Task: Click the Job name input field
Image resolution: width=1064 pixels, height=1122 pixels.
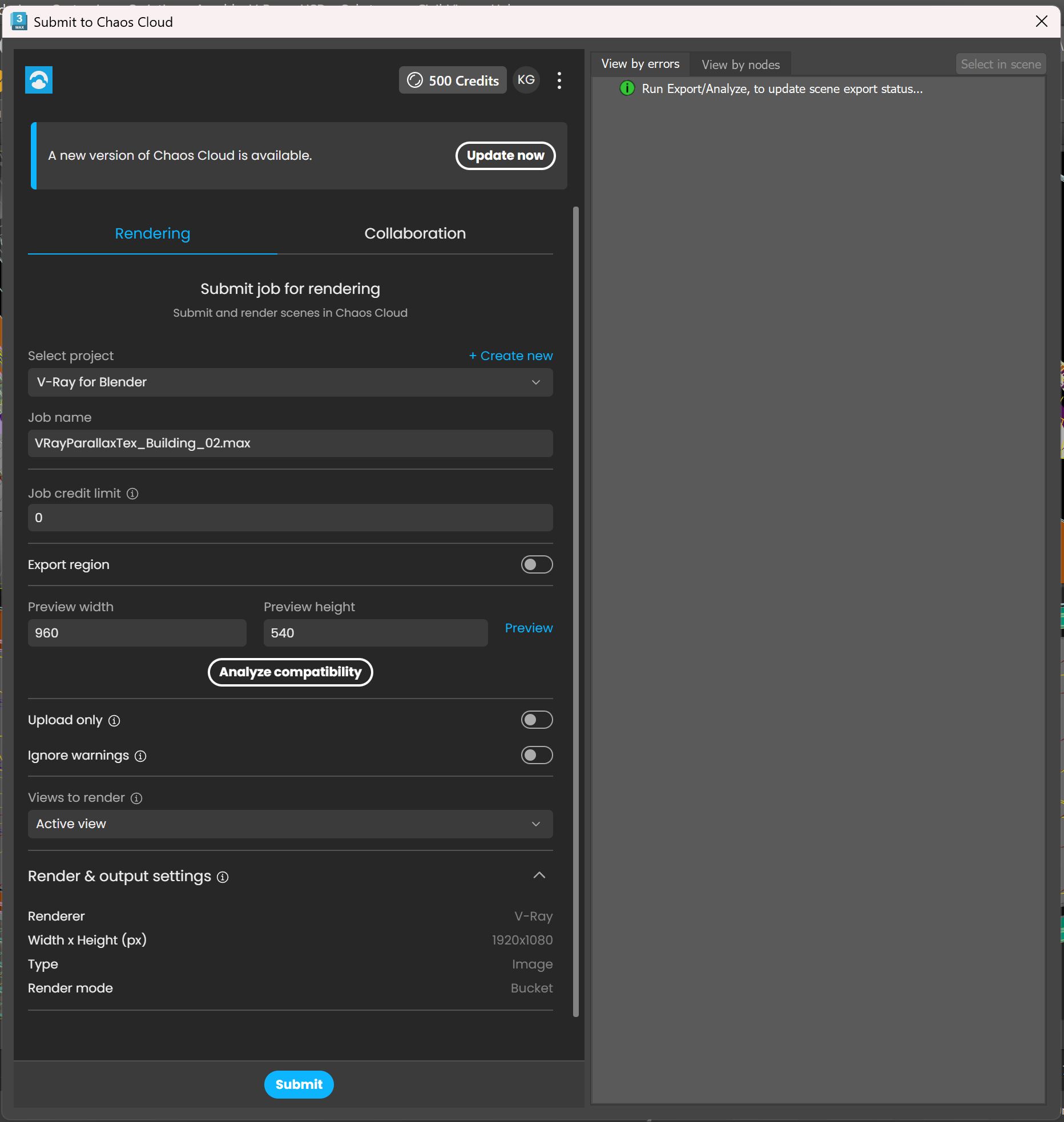Action: pos(290,443)
